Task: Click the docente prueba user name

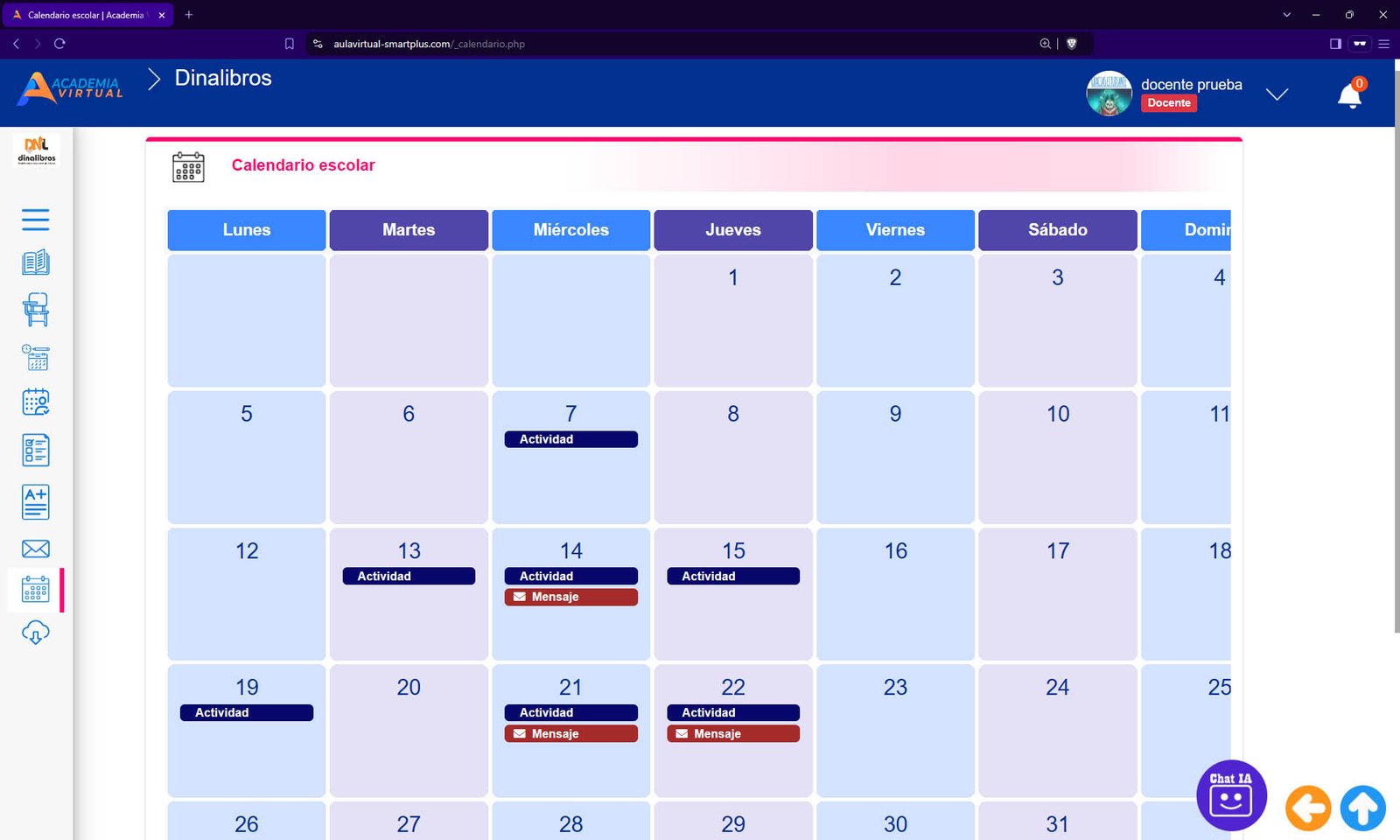Action: tap(1191, 84)
